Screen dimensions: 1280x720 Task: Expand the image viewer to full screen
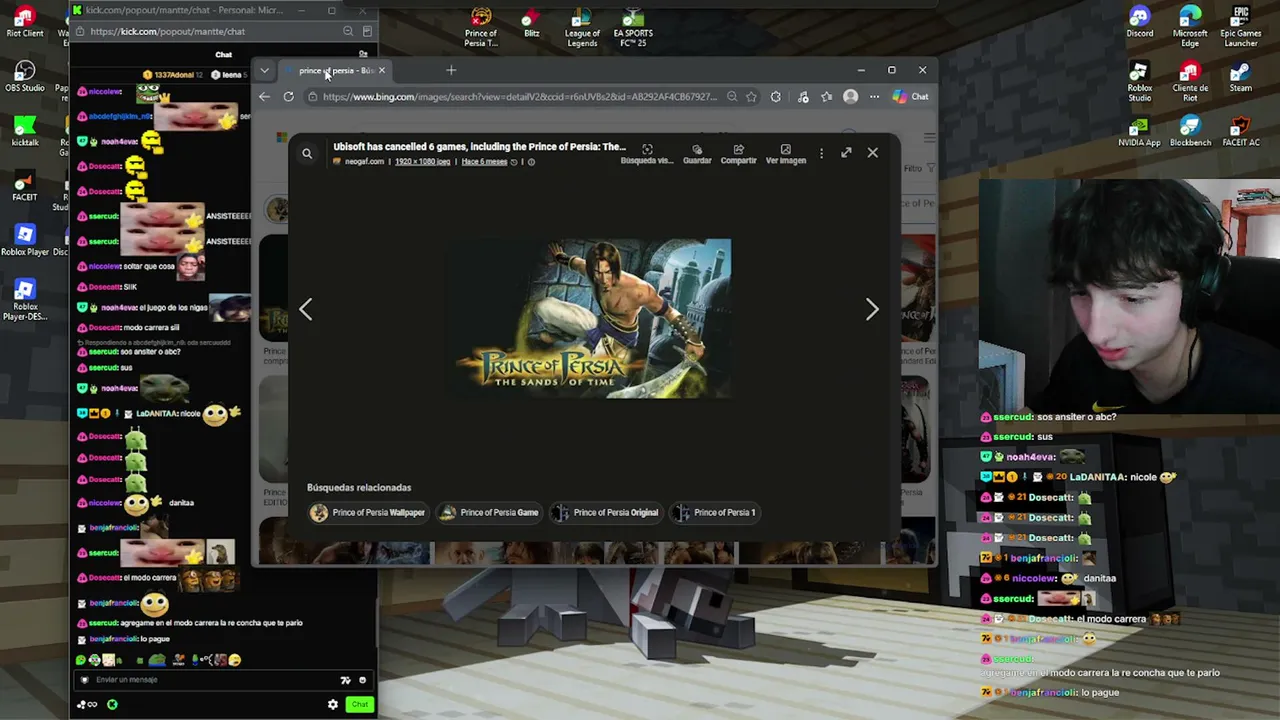(846, 153)
